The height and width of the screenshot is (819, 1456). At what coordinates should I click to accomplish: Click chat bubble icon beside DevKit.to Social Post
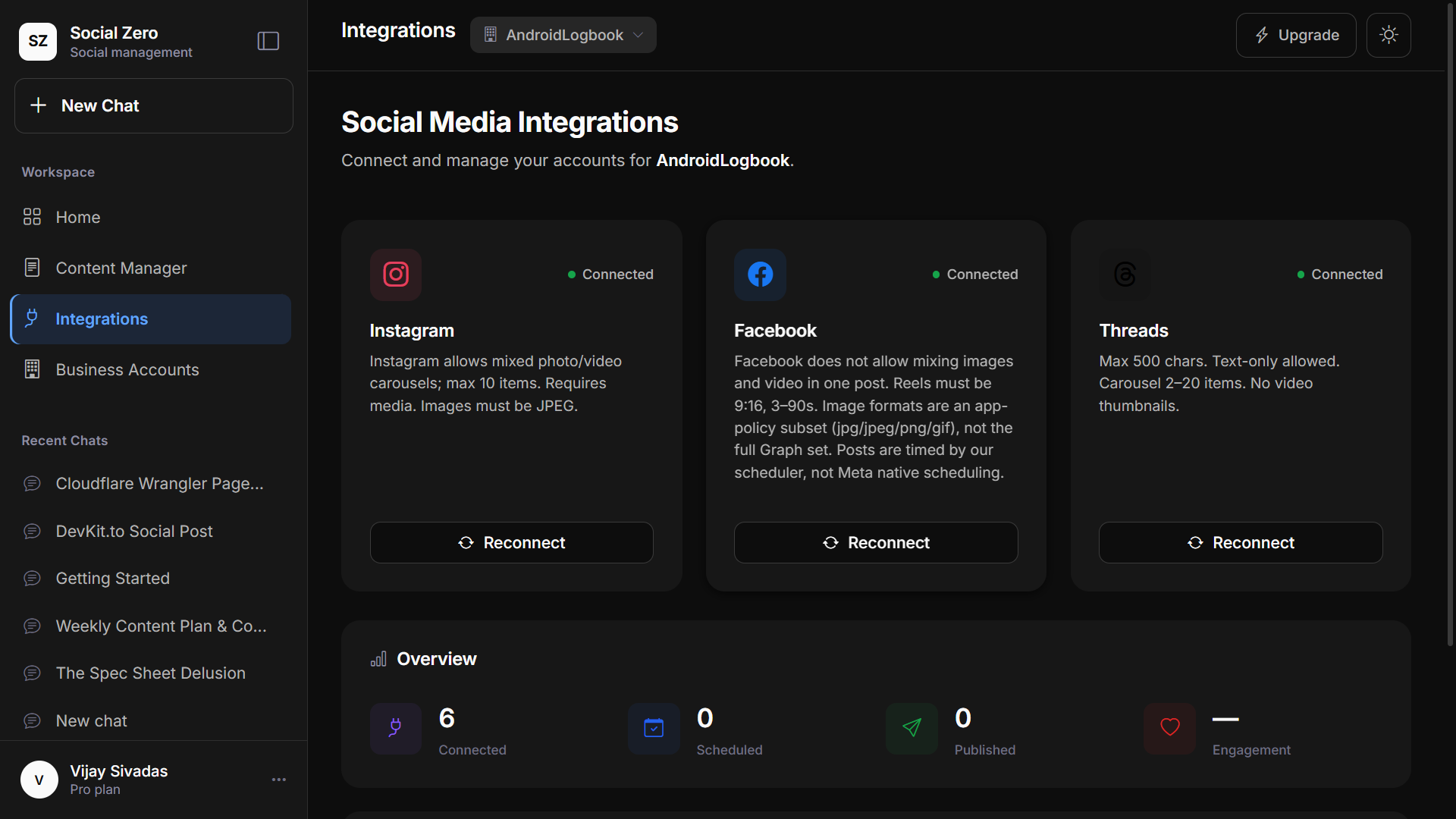point(32,531)
